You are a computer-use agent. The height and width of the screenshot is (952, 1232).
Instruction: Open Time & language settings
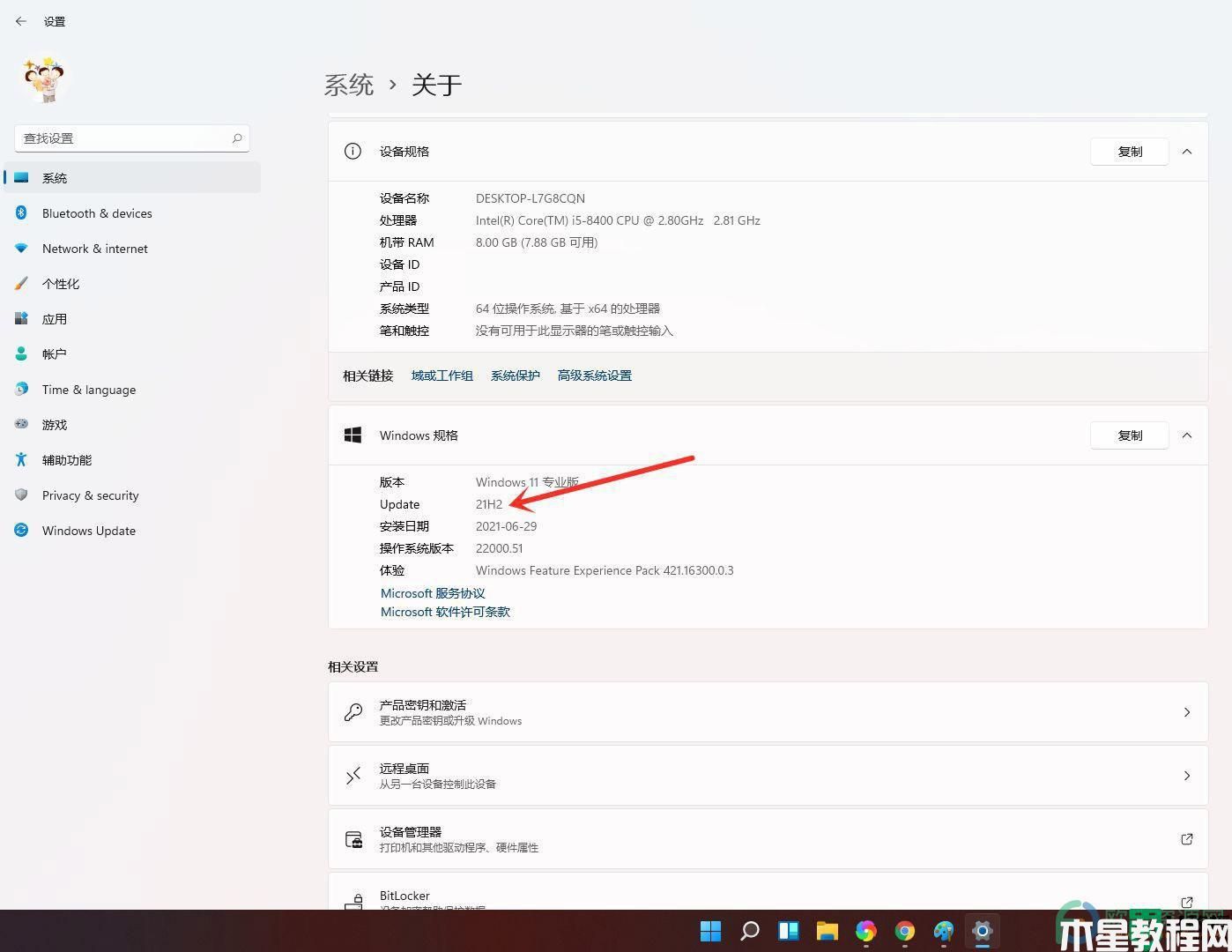132,390
